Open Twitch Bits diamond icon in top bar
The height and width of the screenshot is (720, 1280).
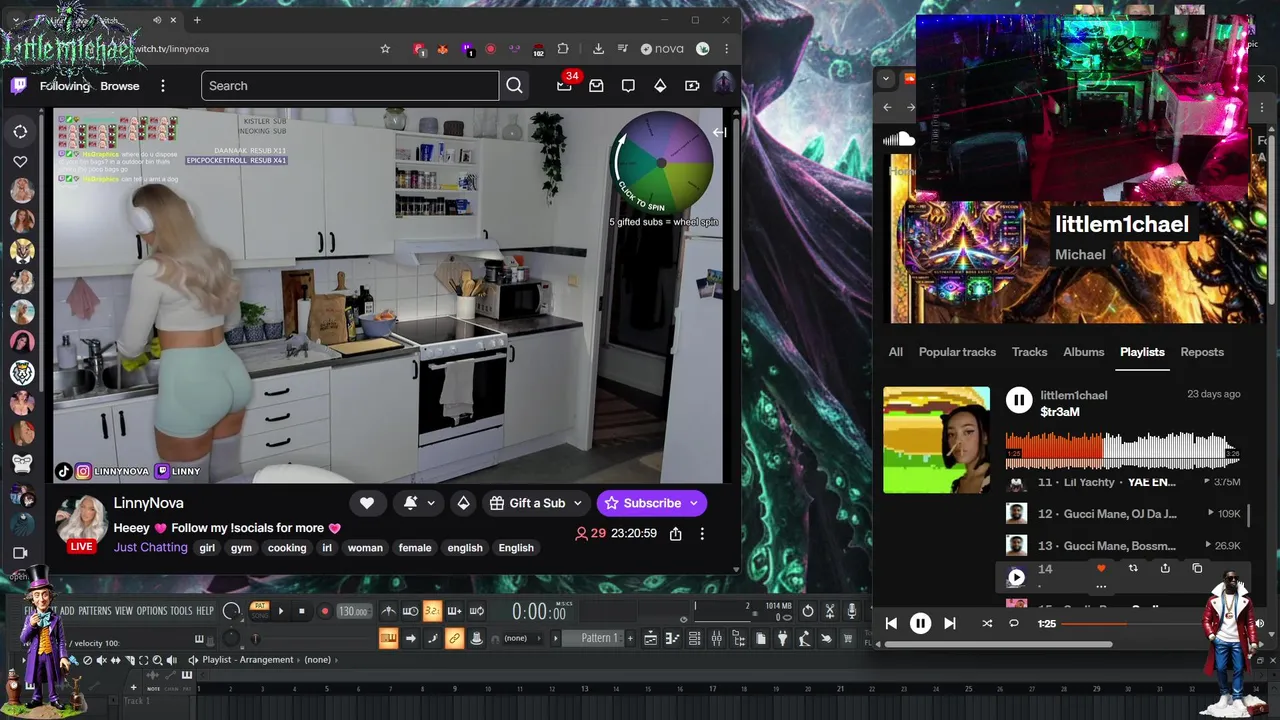pos(660,86)
